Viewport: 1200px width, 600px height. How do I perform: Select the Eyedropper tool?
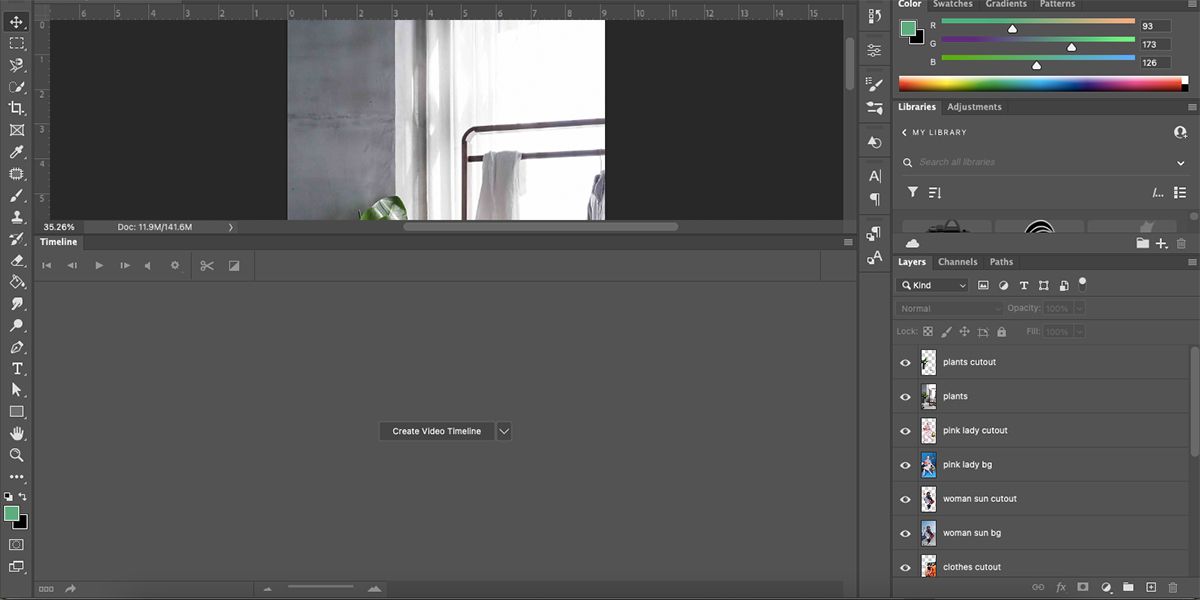(17, 152)
